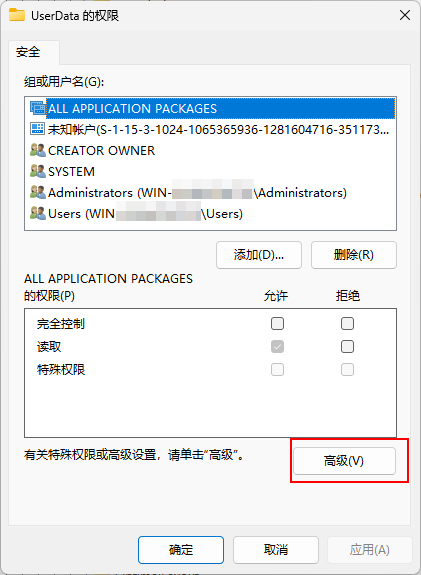This screenshot has height=575, width=421.
Task: Click the CREATOR OWNER user icon
Action: click(x=38, y=150)
